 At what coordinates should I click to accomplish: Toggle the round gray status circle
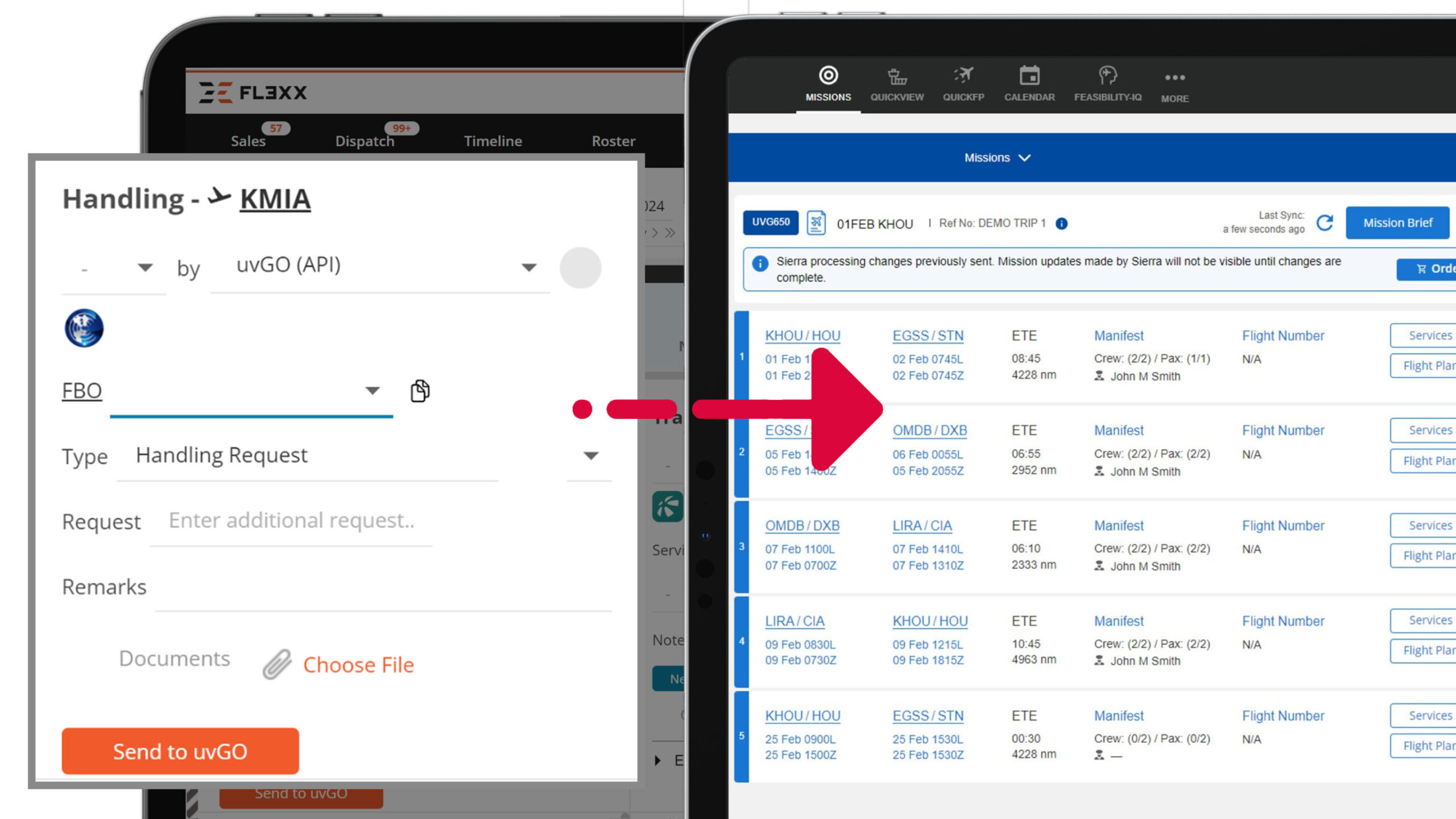[x=580, y=267]
